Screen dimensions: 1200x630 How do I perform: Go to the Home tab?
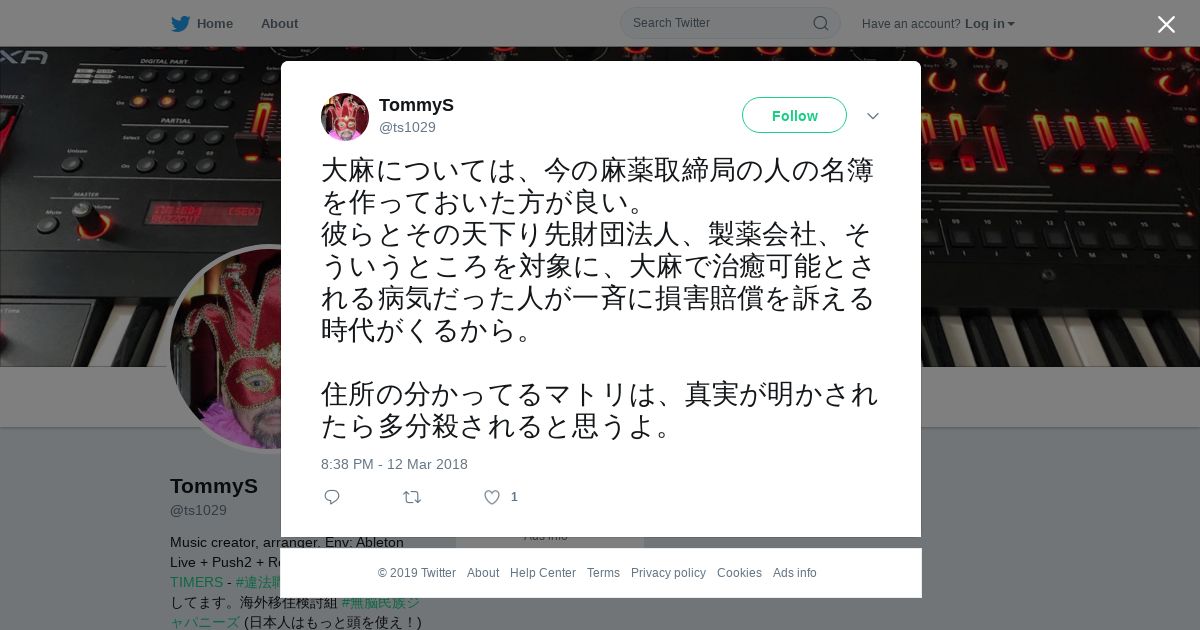coord(215,23)
